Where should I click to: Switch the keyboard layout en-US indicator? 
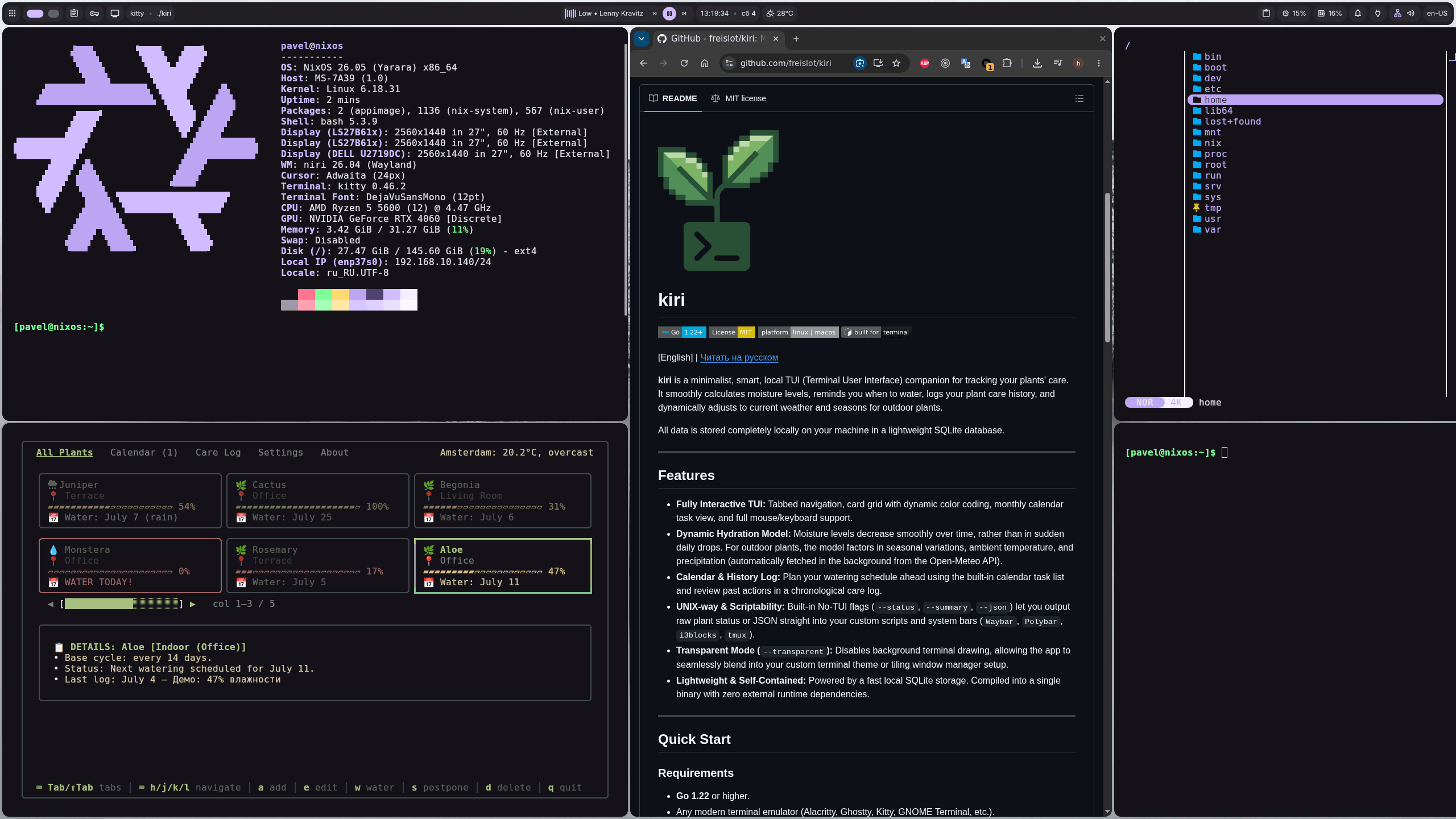click(1437, 13)
